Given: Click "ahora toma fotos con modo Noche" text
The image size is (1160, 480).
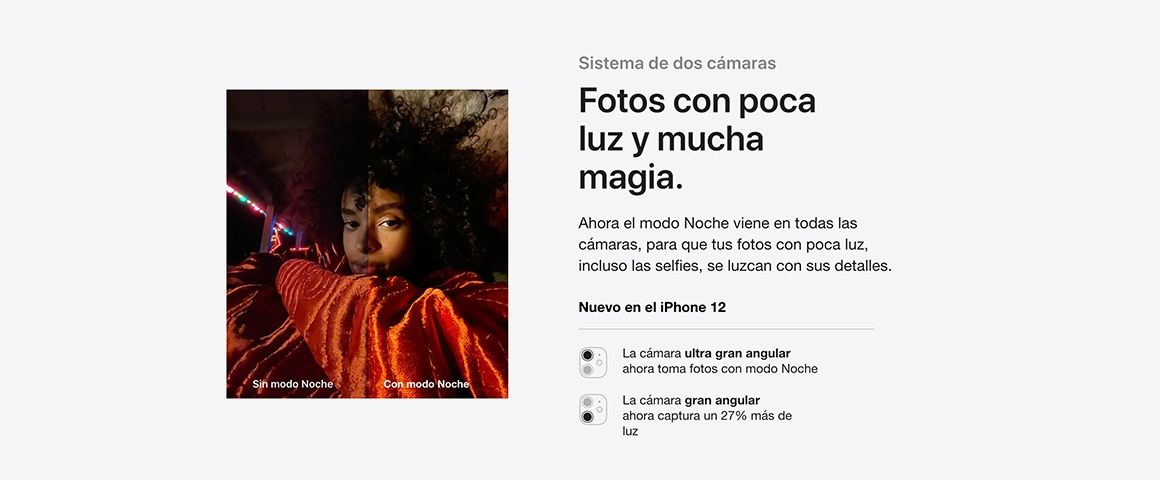Looking at the screenshot, I should (720, 368).
